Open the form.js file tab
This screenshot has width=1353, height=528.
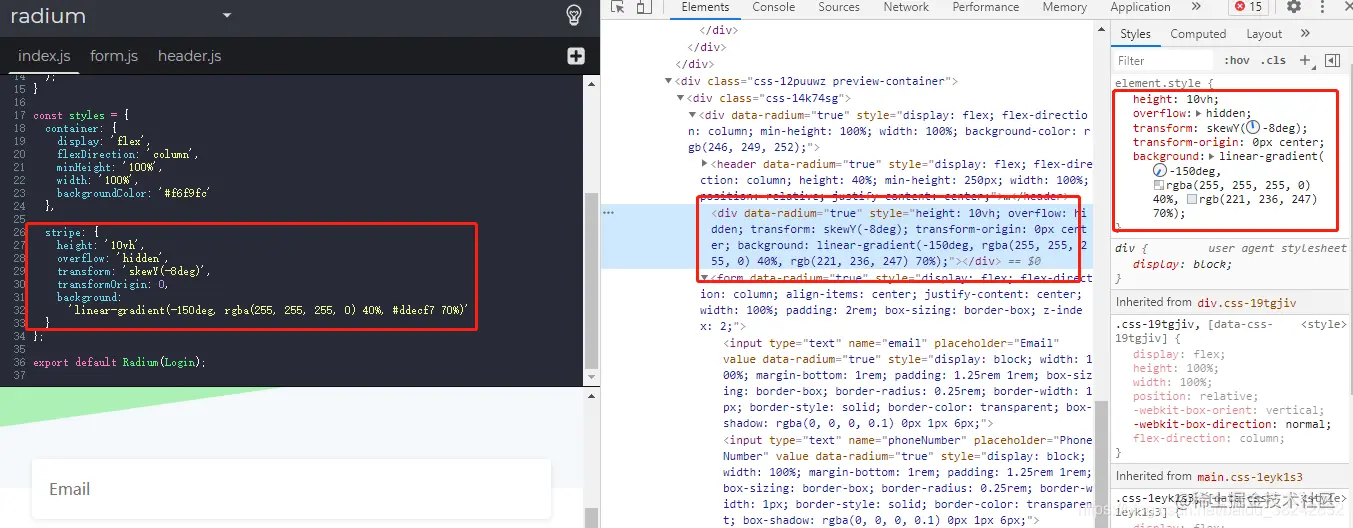pyautogui.click(x=114, y=56)
